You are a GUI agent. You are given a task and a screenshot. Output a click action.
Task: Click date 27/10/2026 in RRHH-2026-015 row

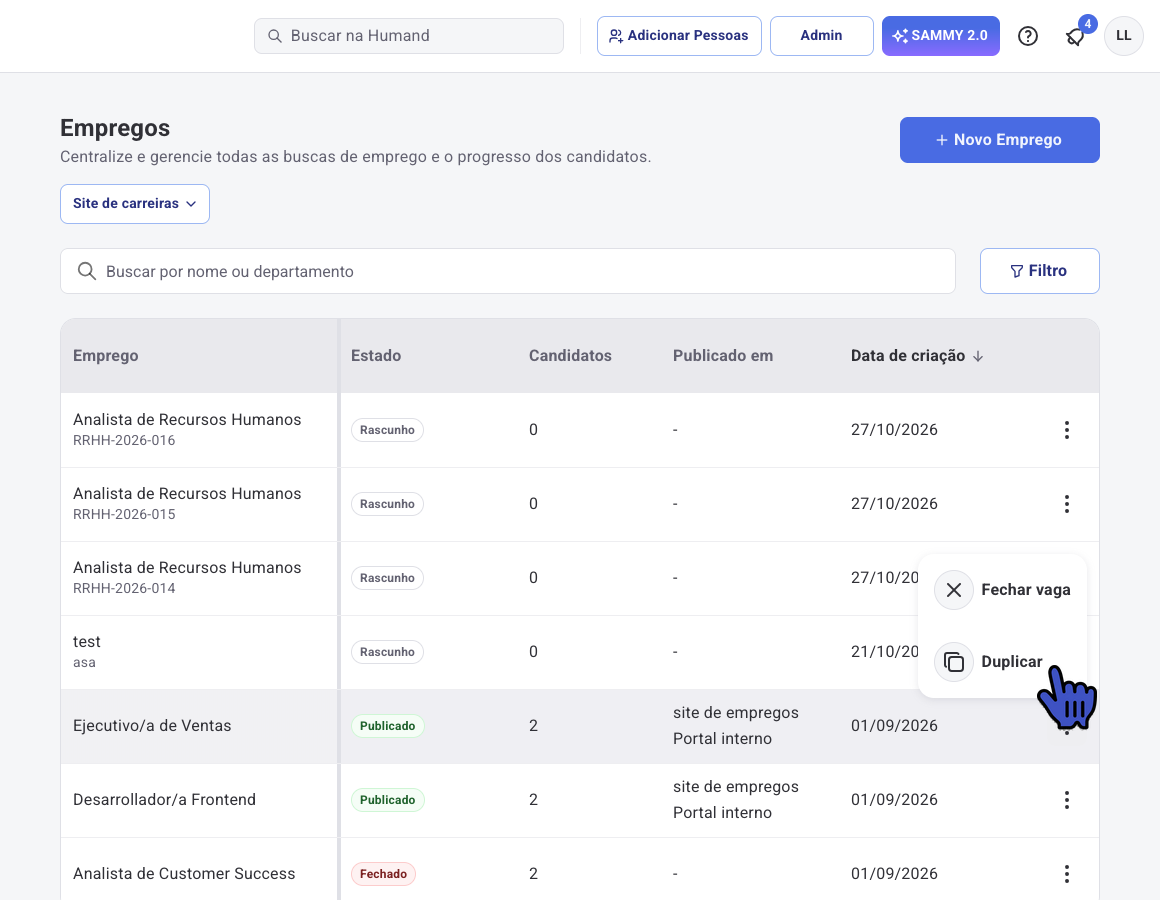894,504
